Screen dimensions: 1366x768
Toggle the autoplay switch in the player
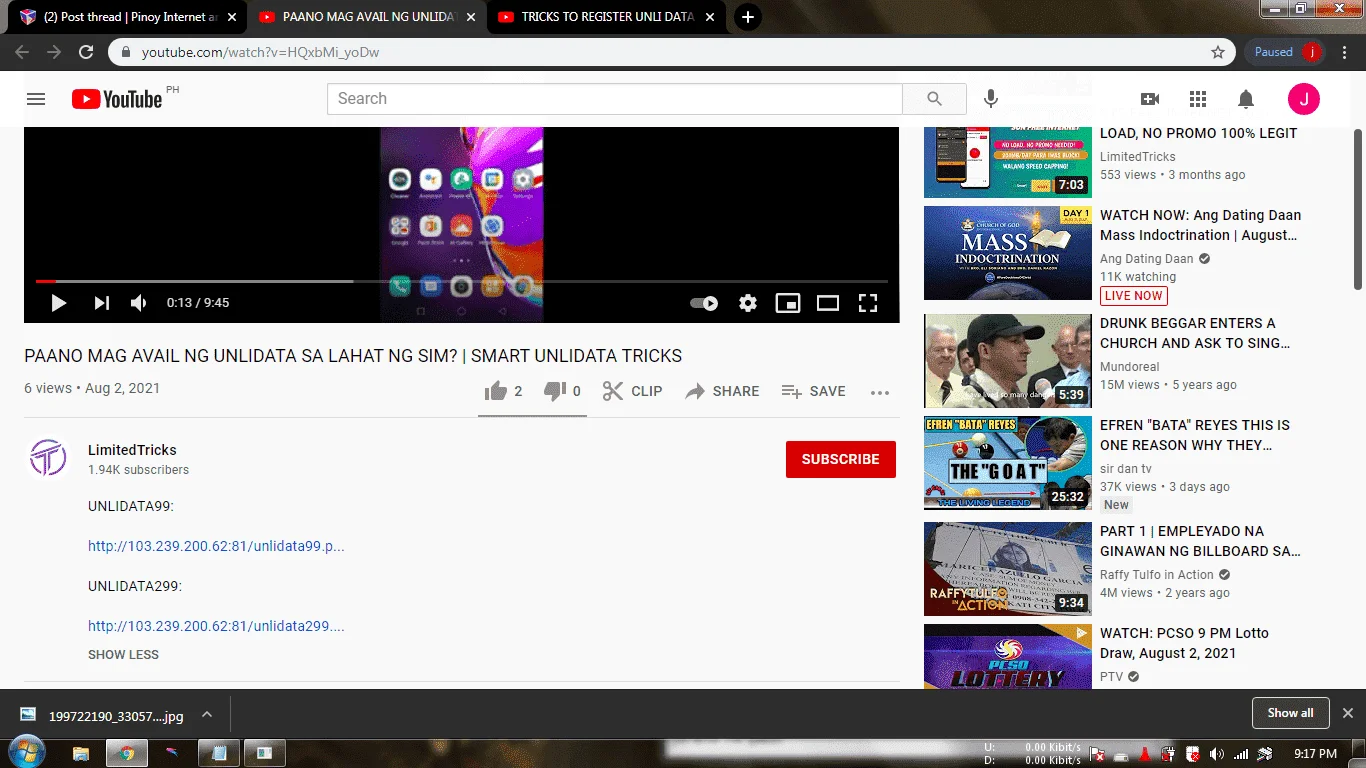704,303
